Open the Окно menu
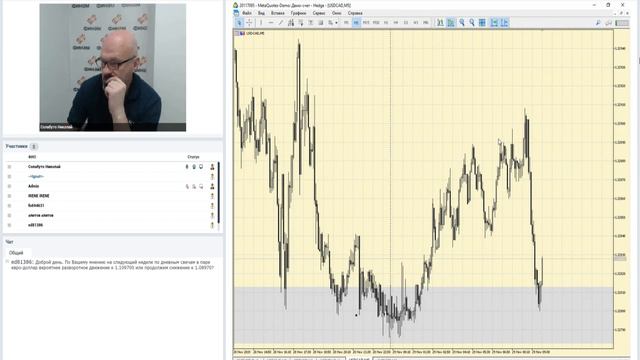Image resolution: width=640 pixels, height=360 pixels. coord(336,13)
